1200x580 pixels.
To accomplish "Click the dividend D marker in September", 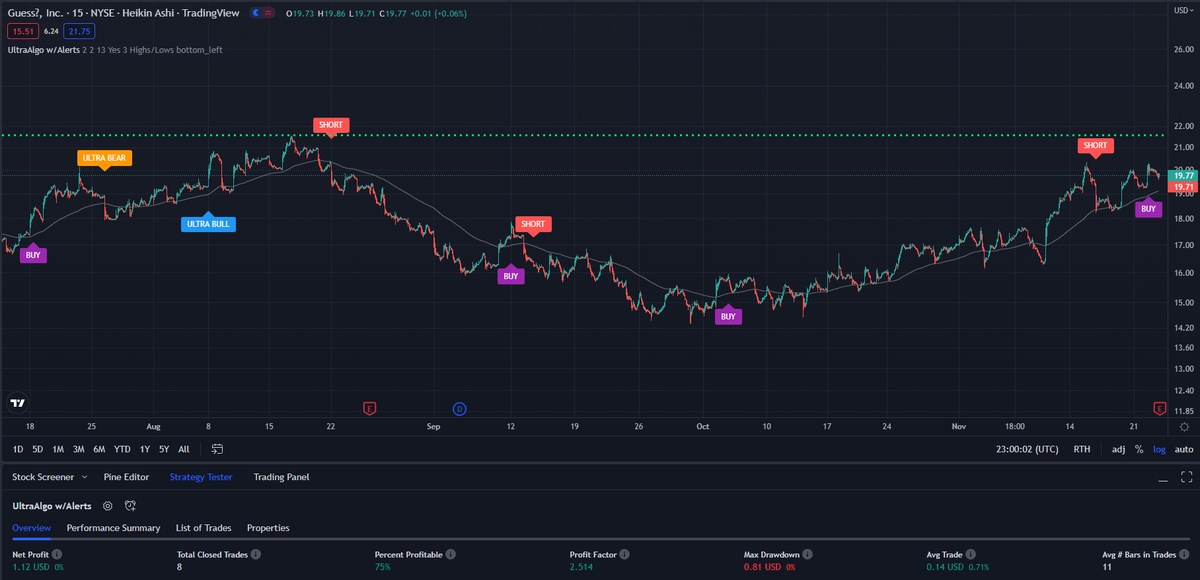I will (459, 408).
